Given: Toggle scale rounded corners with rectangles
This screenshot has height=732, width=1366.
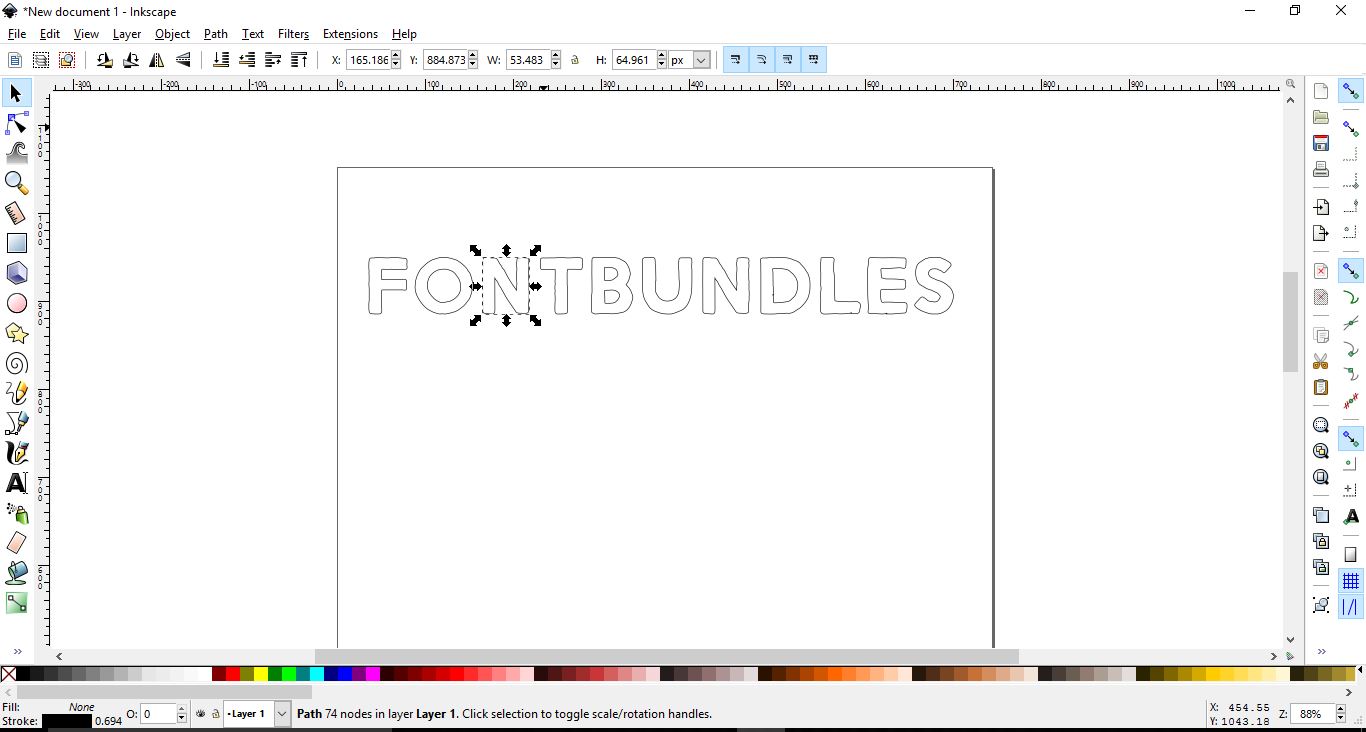Looking at the screenshot, I should click(762, 60).
